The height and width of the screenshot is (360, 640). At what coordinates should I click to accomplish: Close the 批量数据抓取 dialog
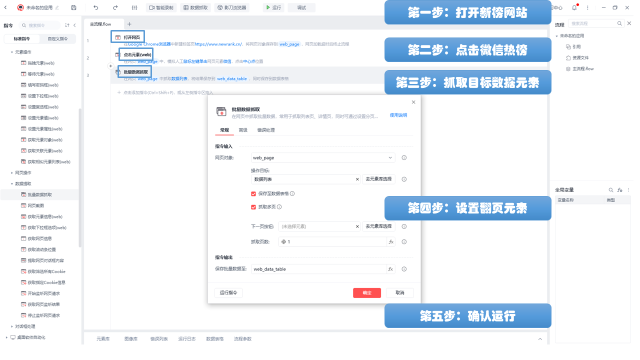pyautogui.click(x=413, y=102)
